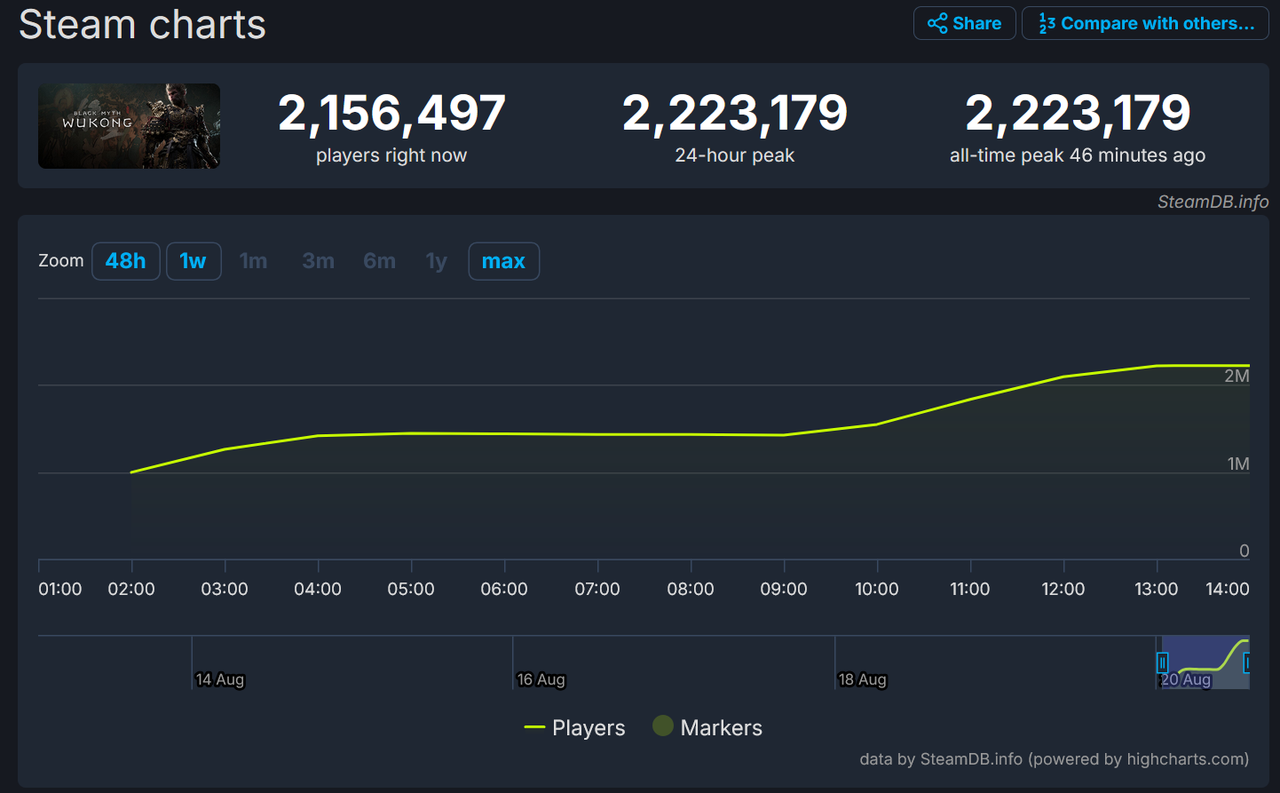The image size is (1280, 793).
Task: Set chart zoom to 1m
Action: (253, 261)
